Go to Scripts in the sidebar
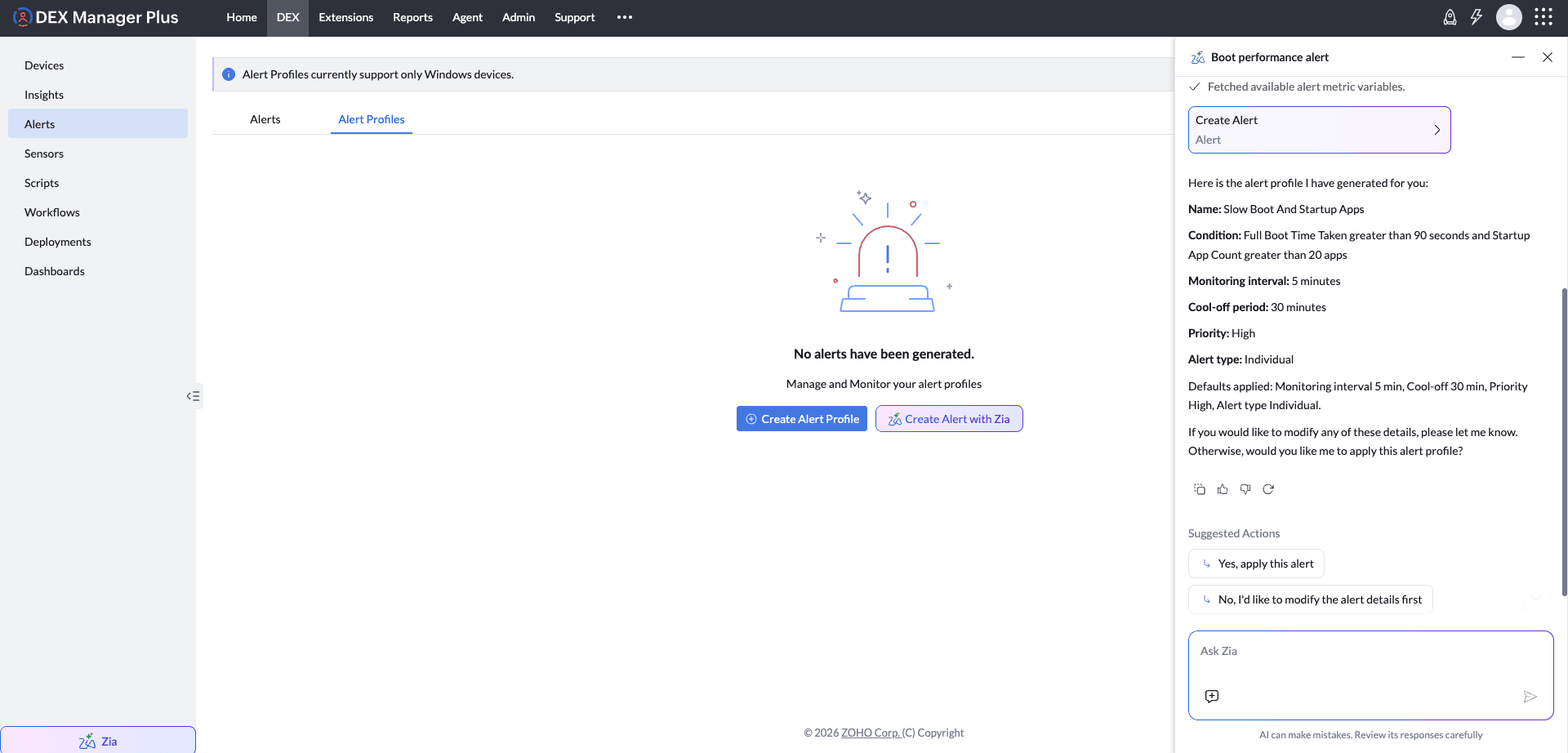Viewport: 1568px width, 753px height. [98, 183]
